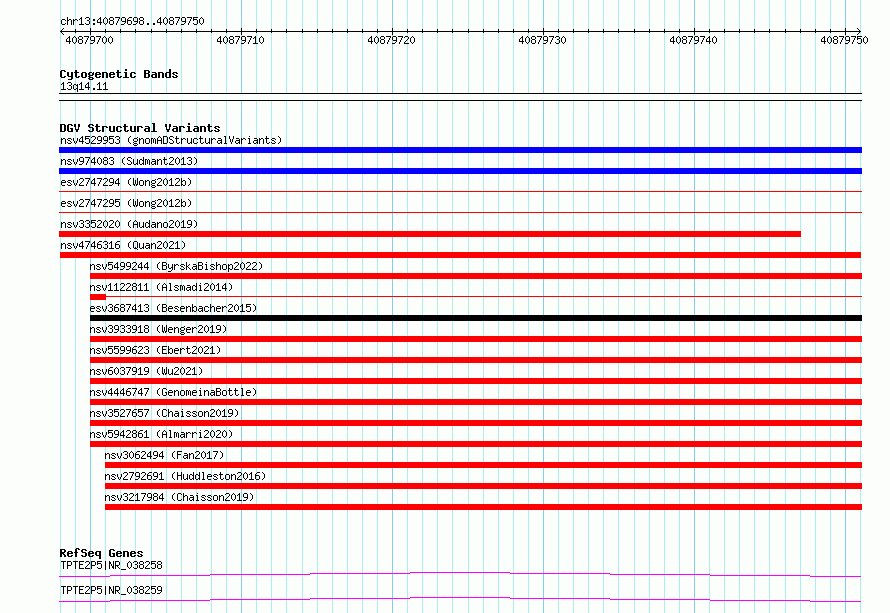Select the blue bar for nsv4529953
Screen dimensions: 890x613
(x=460, y=150)
